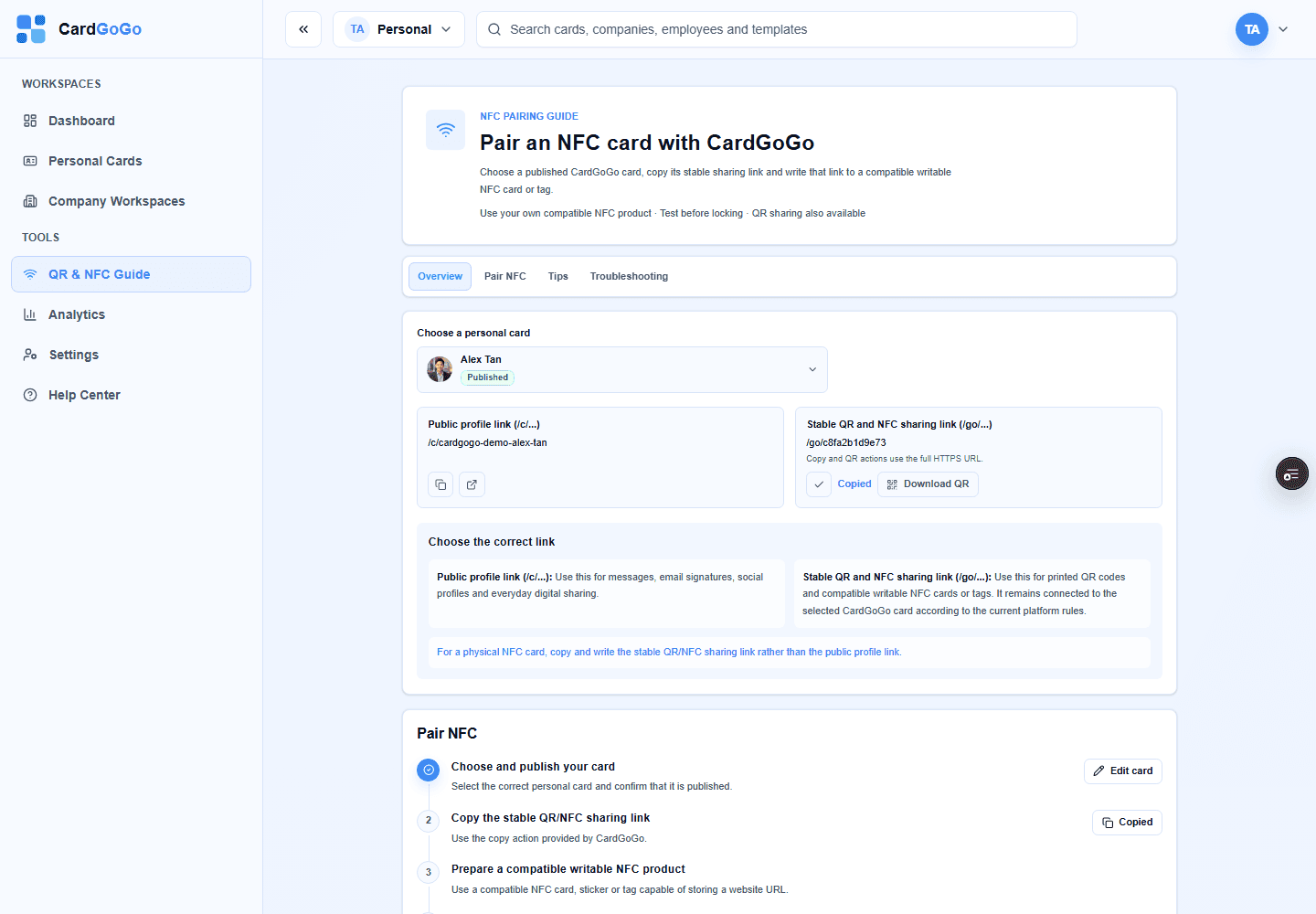Screen dimensions: 1316x914
Task: Click the Copied button in step 2
Action: tap(1127, 823)
